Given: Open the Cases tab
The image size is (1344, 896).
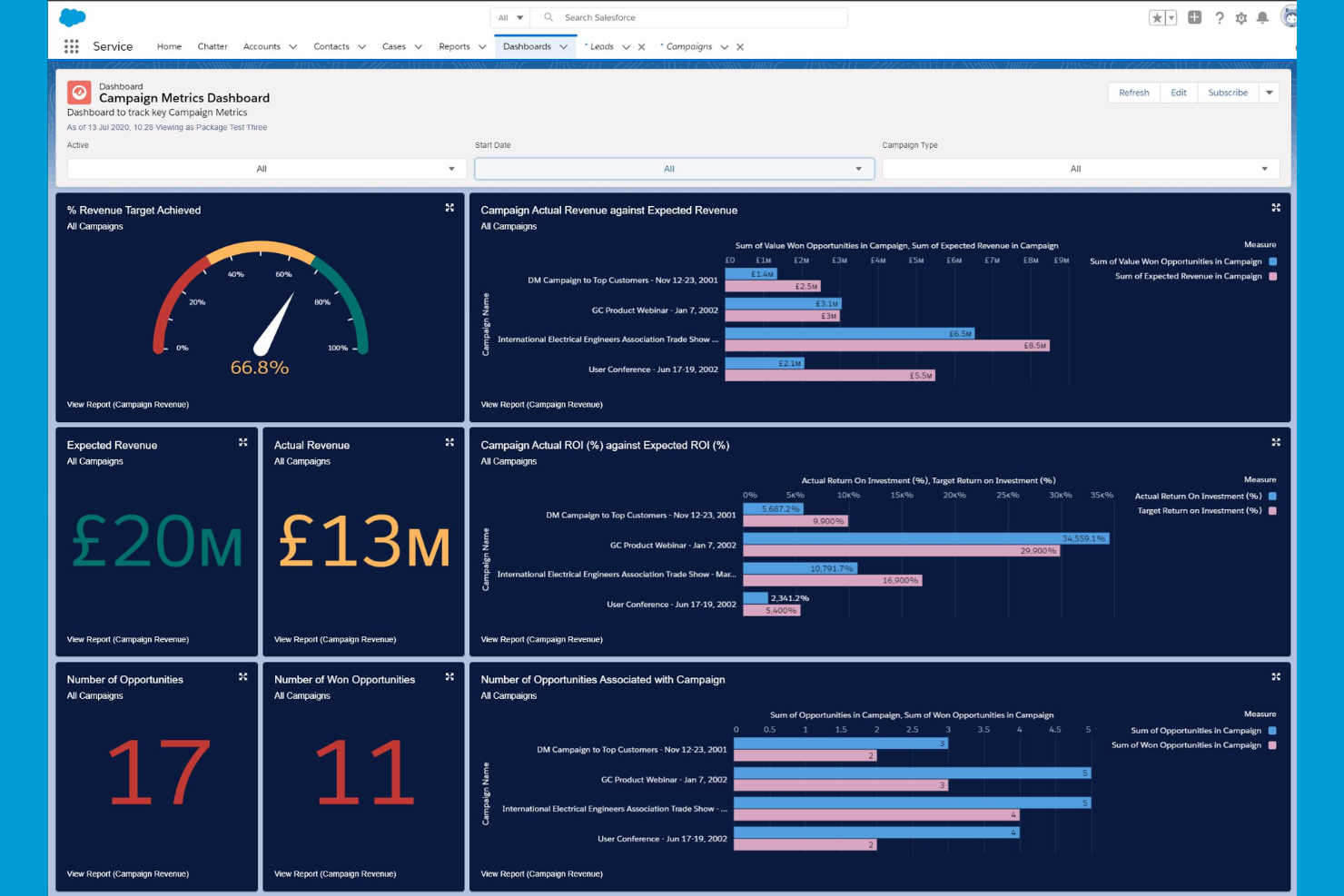Looking at the screenshot, I should pyautogui.click(x=394, y=46).
